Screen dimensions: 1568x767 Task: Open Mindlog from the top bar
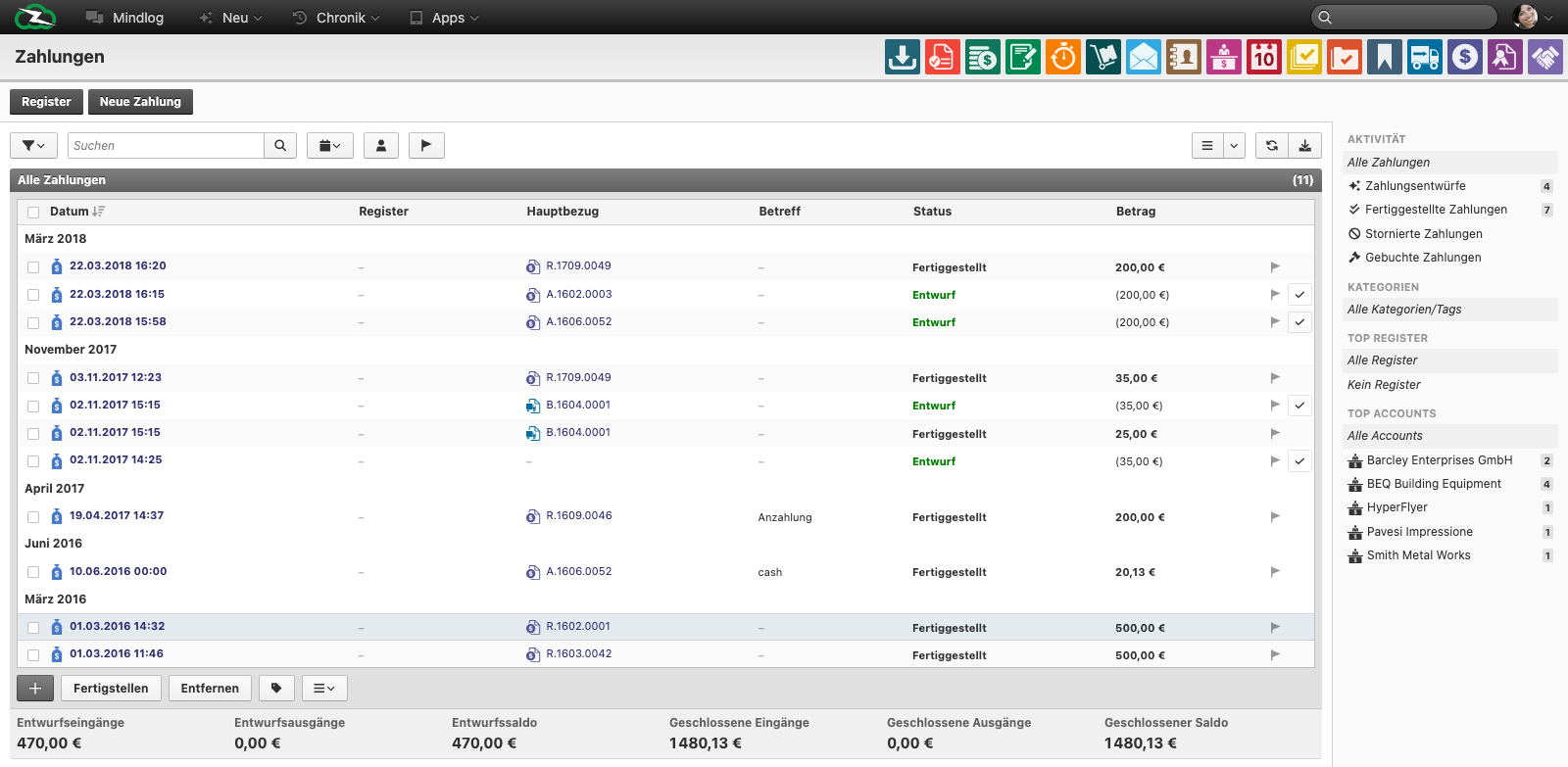[x=124, y=18]
